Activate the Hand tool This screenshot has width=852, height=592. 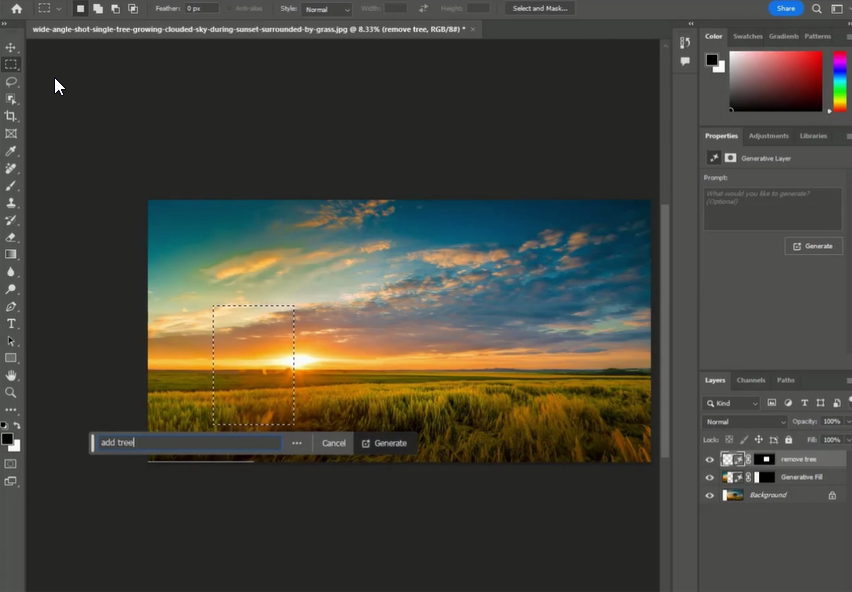pos(11,375)
